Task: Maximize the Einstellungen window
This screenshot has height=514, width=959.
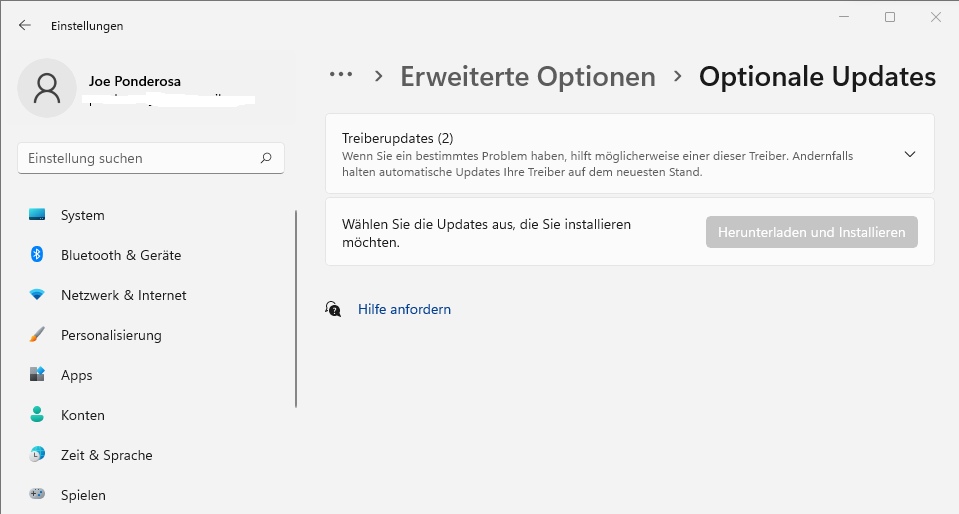Action: [890, 17]
